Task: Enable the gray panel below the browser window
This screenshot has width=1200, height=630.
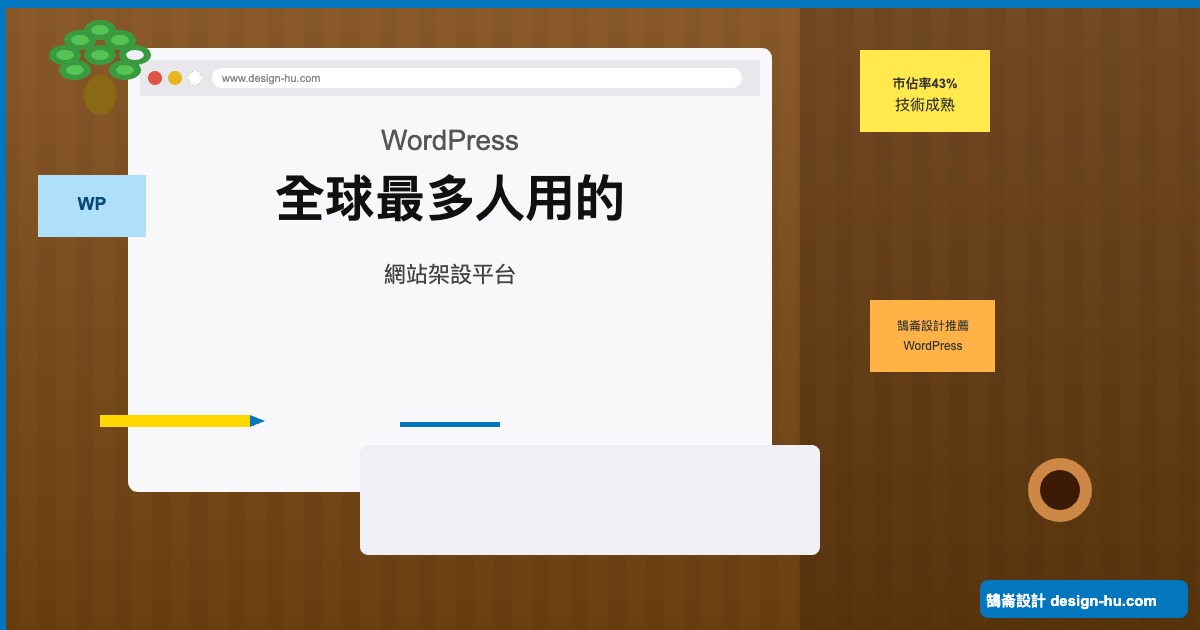Action: (x=590, y=500)
